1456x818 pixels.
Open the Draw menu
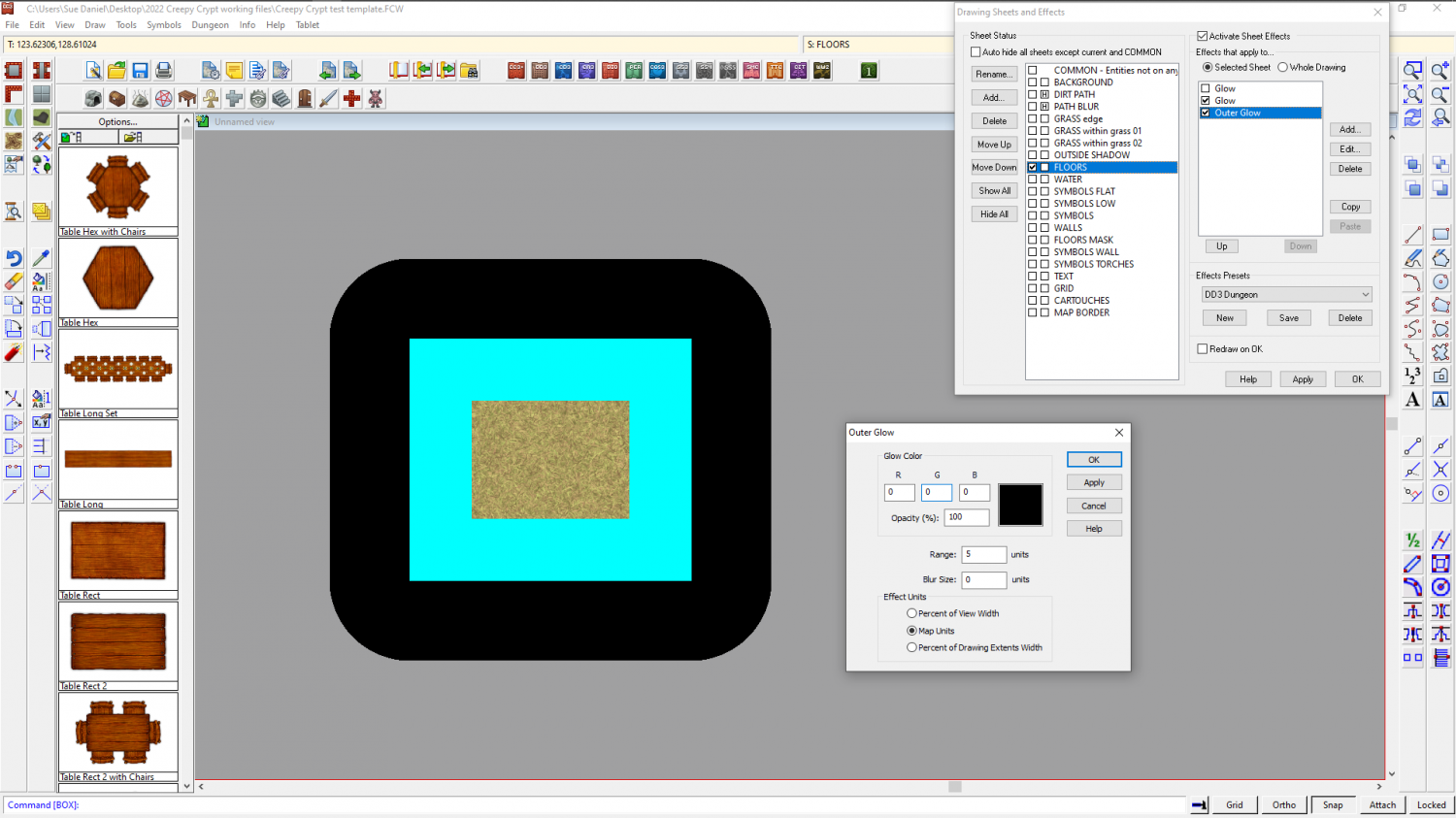click(95, 25)
